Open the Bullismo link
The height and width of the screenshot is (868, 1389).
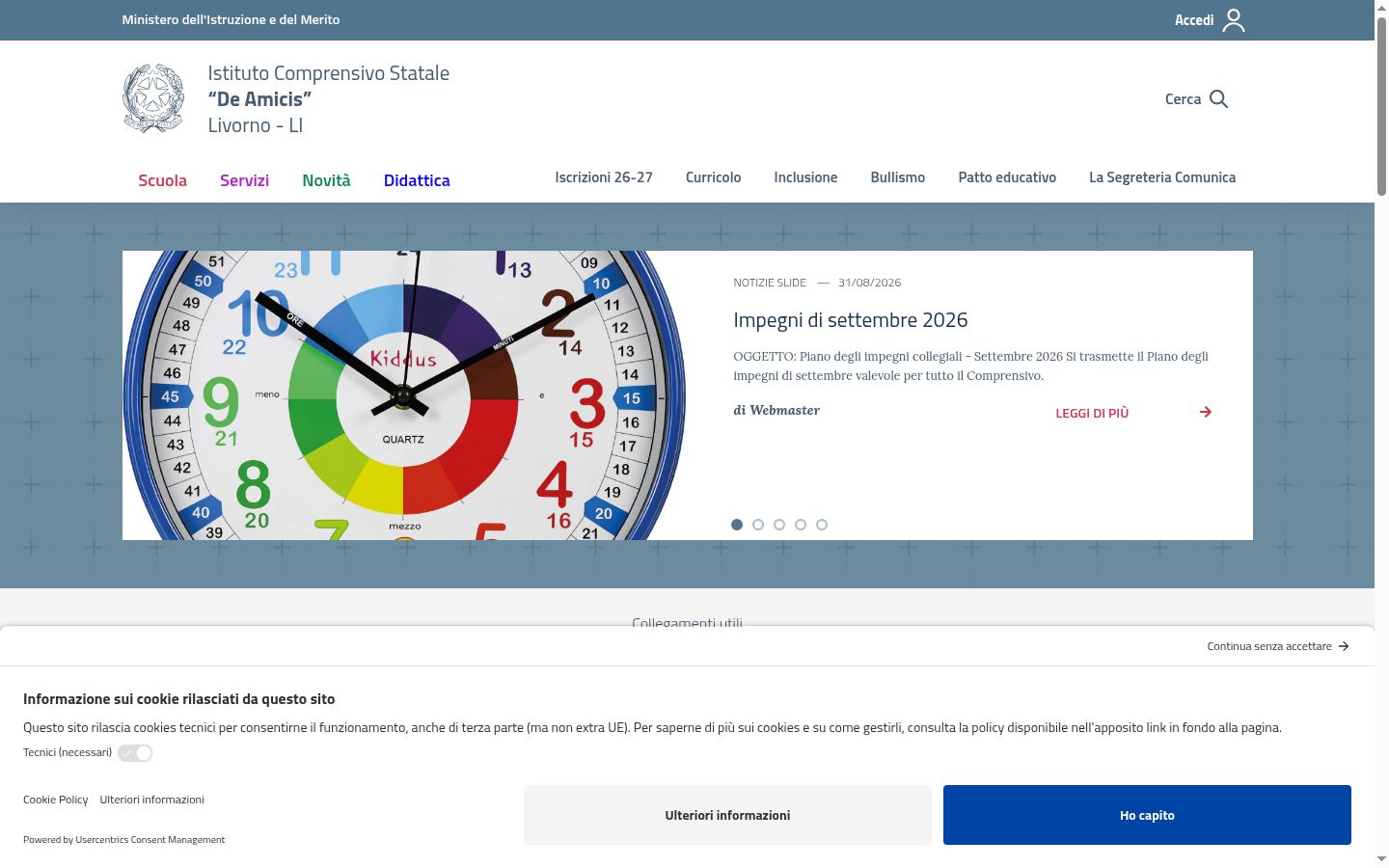(x=898, y=177)
